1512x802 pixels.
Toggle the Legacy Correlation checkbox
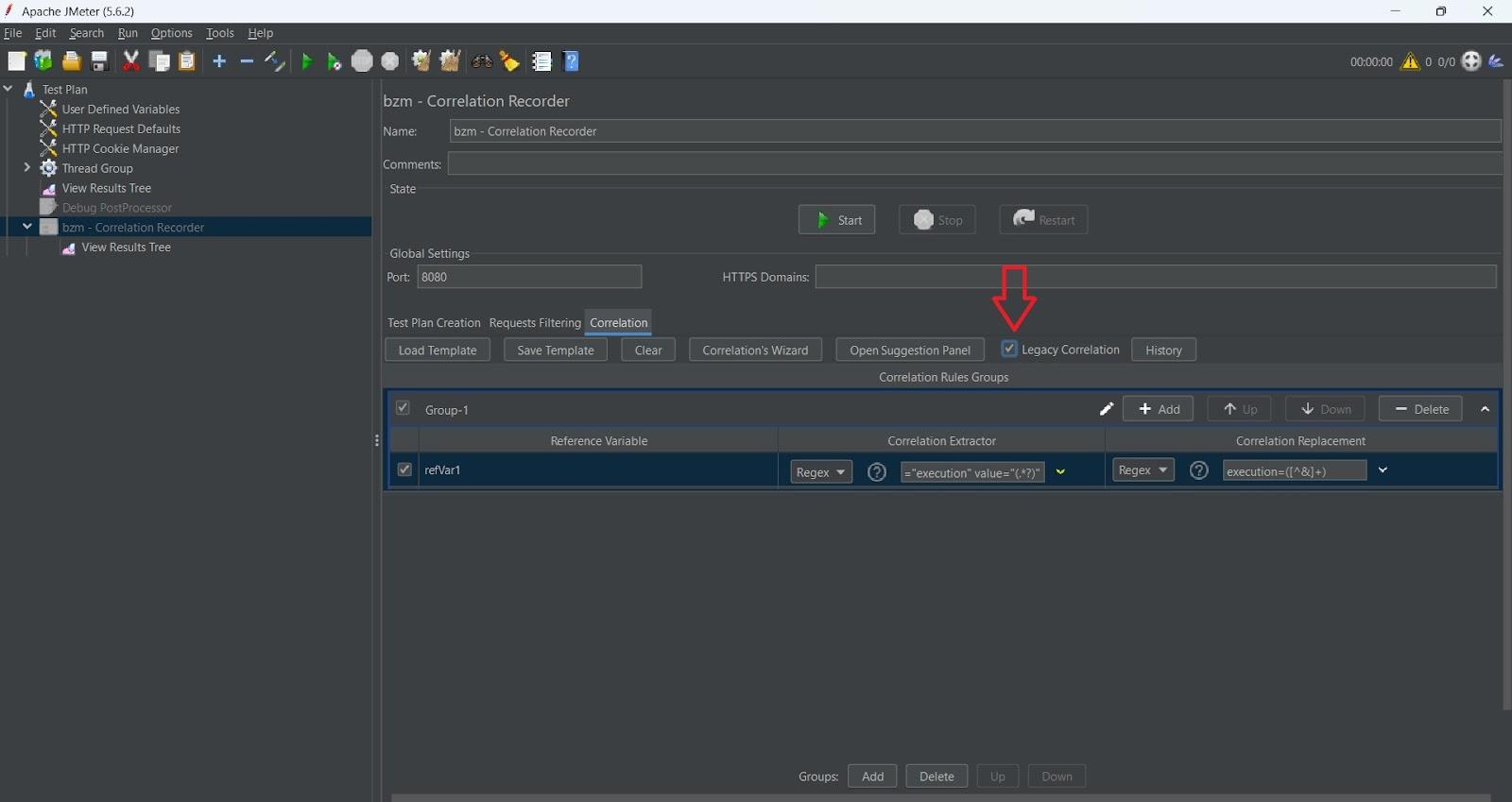click(1009, 349)
